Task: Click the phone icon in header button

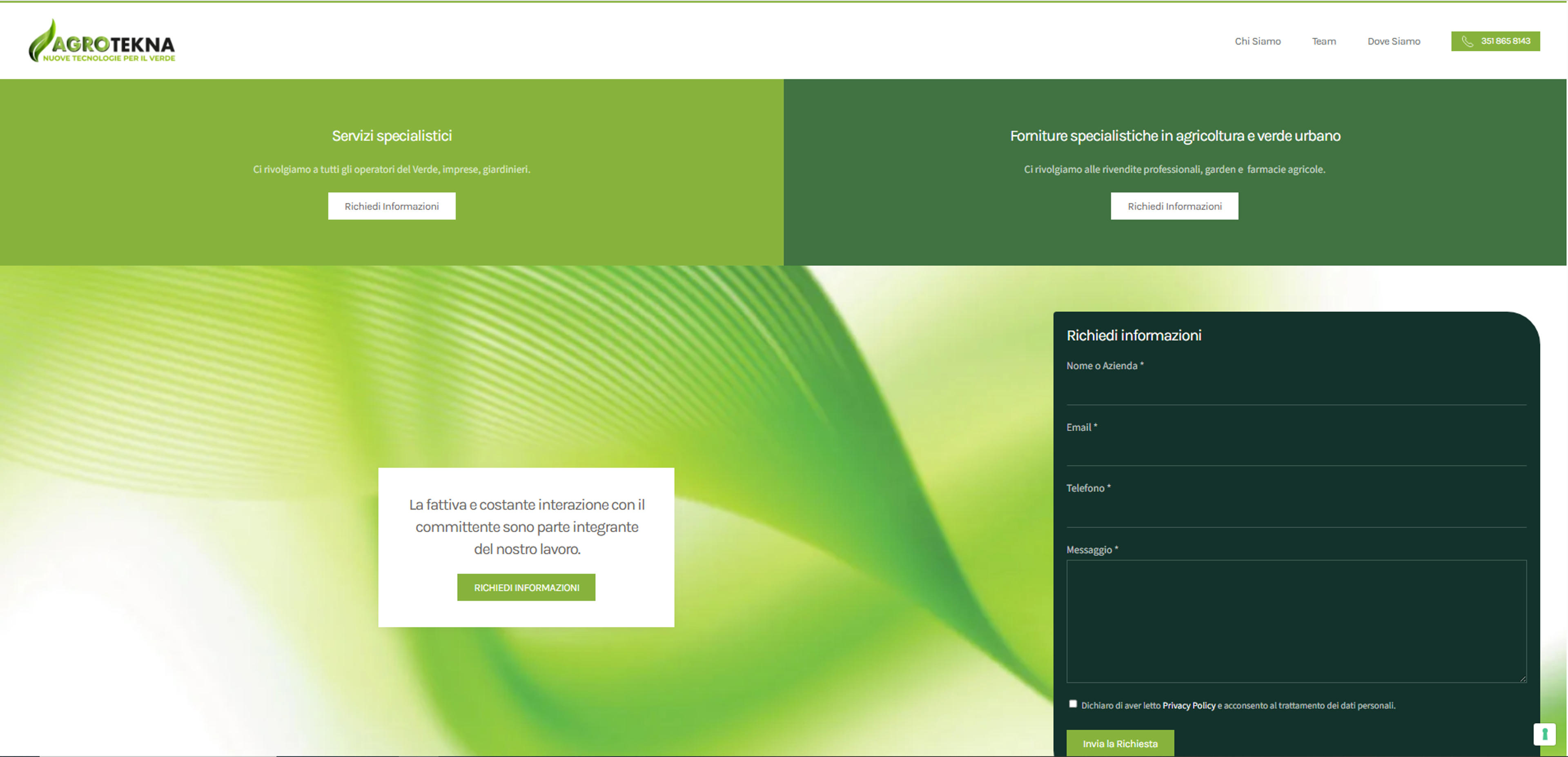Action: click(x=1467, y=41)
